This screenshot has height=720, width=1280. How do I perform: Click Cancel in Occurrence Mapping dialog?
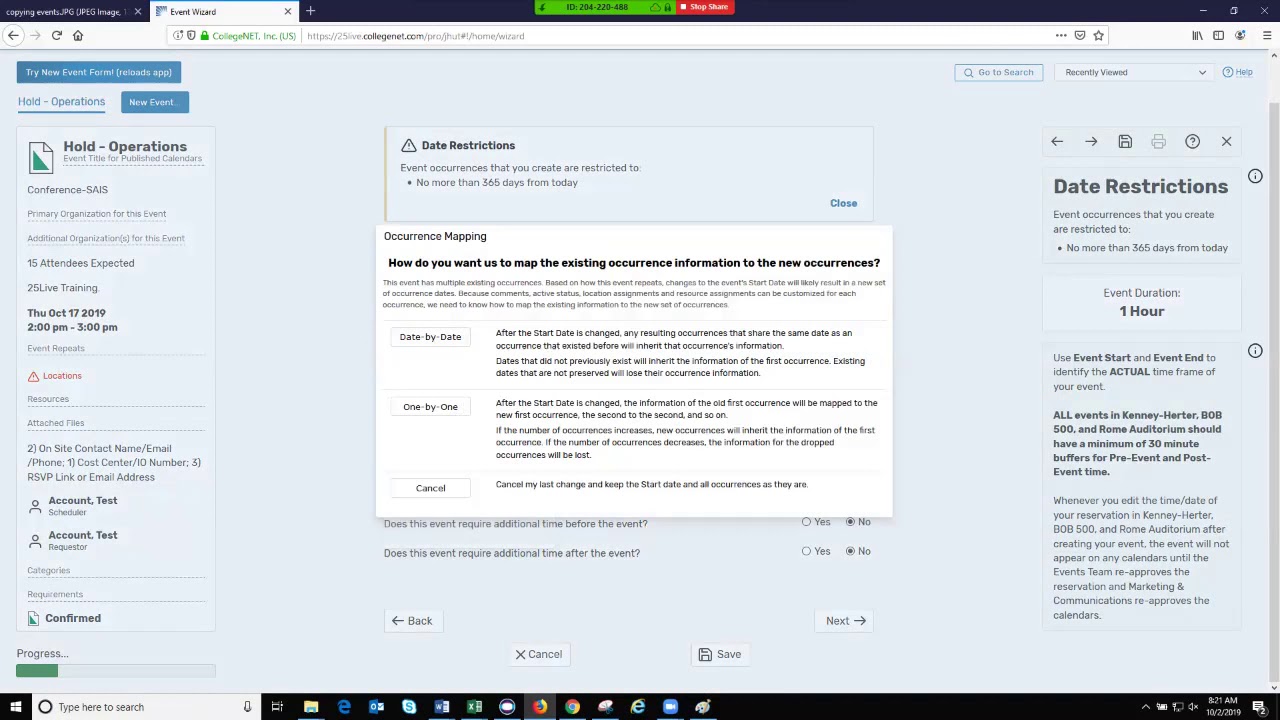click(x=430, y=488)
